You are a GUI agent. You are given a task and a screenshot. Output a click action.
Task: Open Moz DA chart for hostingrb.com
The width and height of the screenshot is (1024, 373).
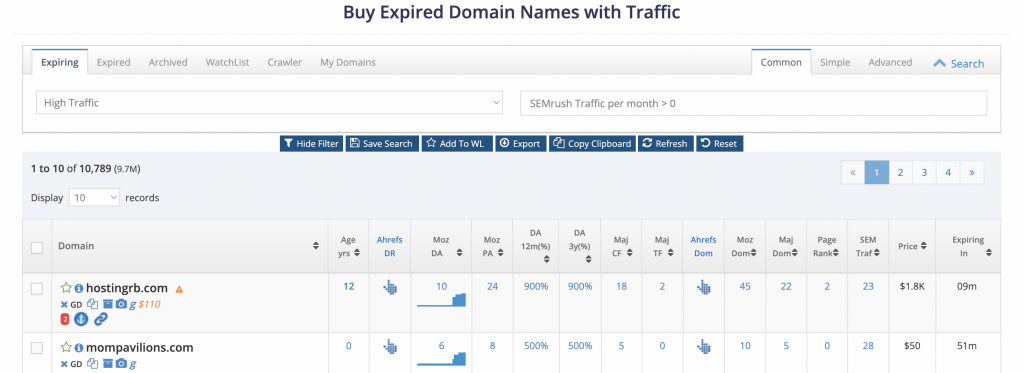pos(441,300)
